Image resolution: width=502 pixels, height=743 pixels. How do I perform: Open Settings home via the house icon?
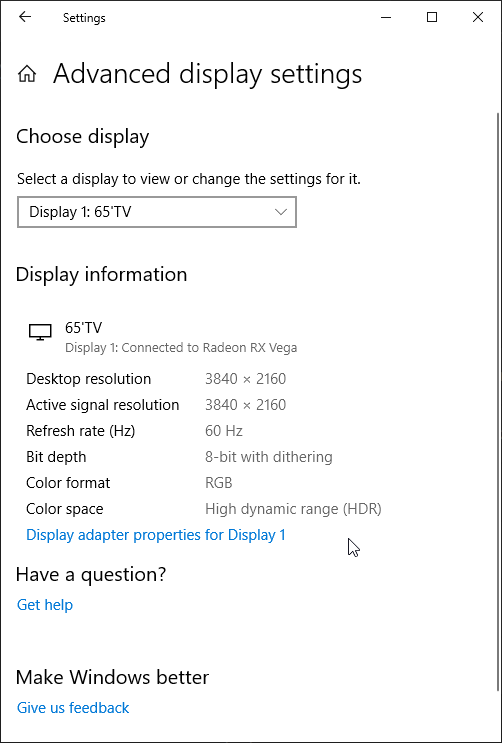[27, 74]
